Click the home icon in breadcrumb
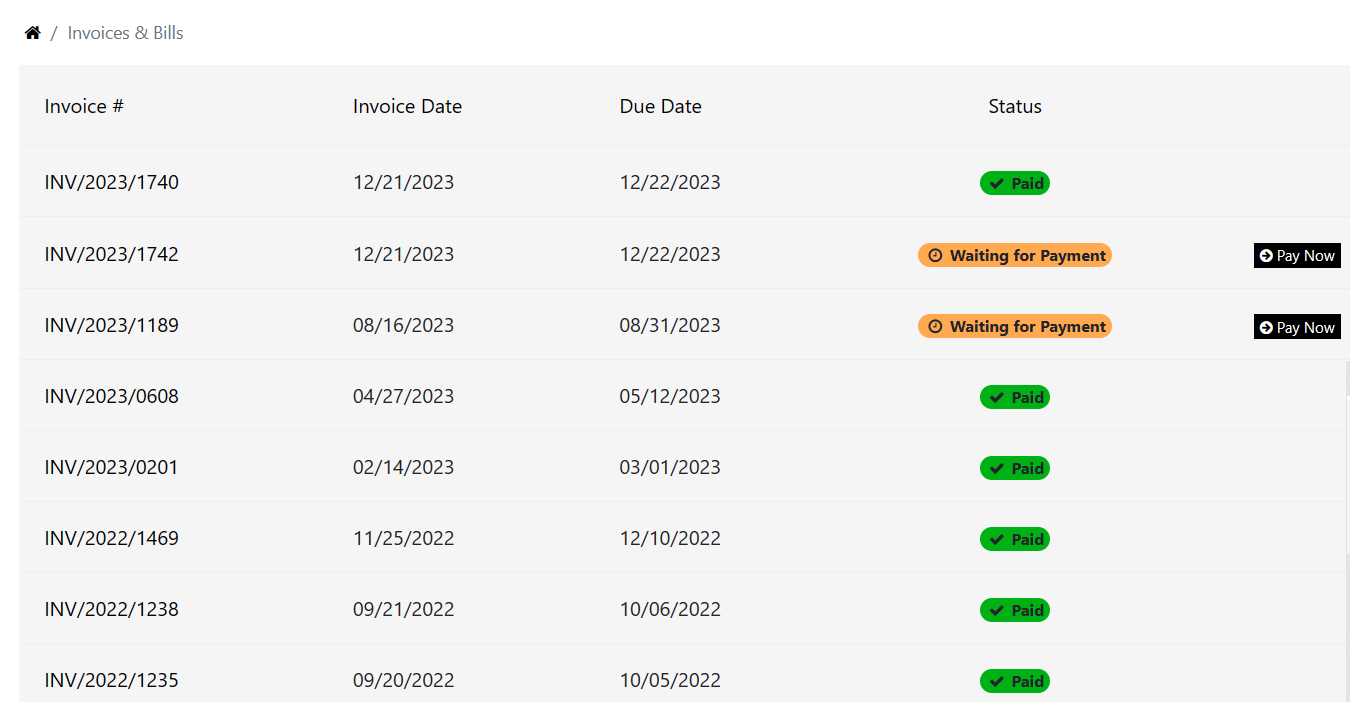 click(x=33, y=33)
